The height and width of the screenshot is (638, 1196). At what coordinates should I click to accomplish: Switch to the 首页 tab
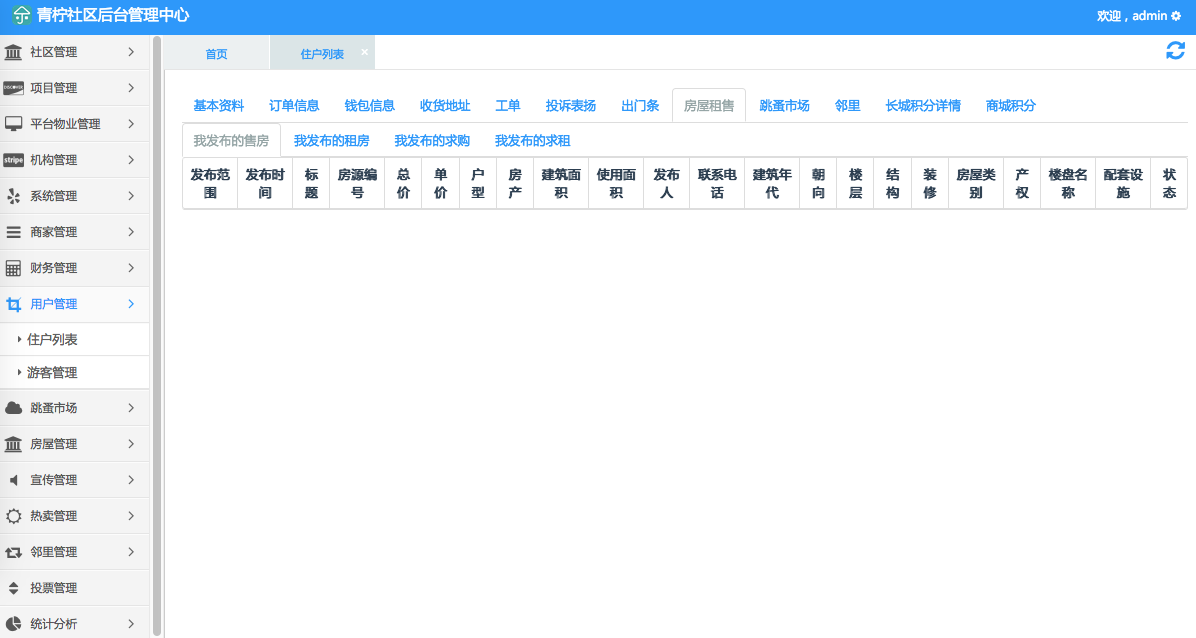click(x=217, y=53)
